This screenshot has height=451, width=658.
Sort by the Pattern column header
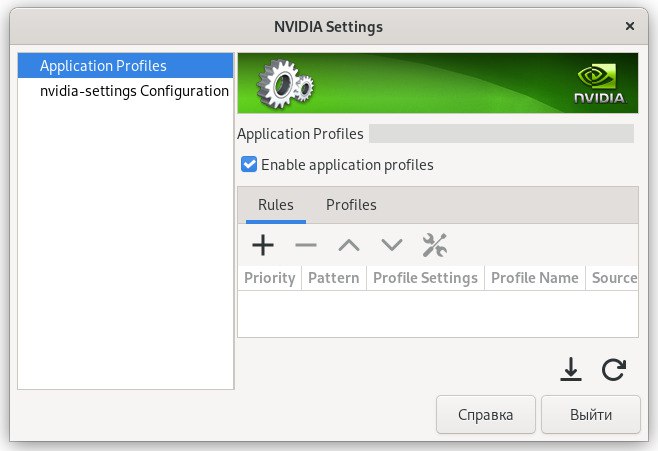334,278
